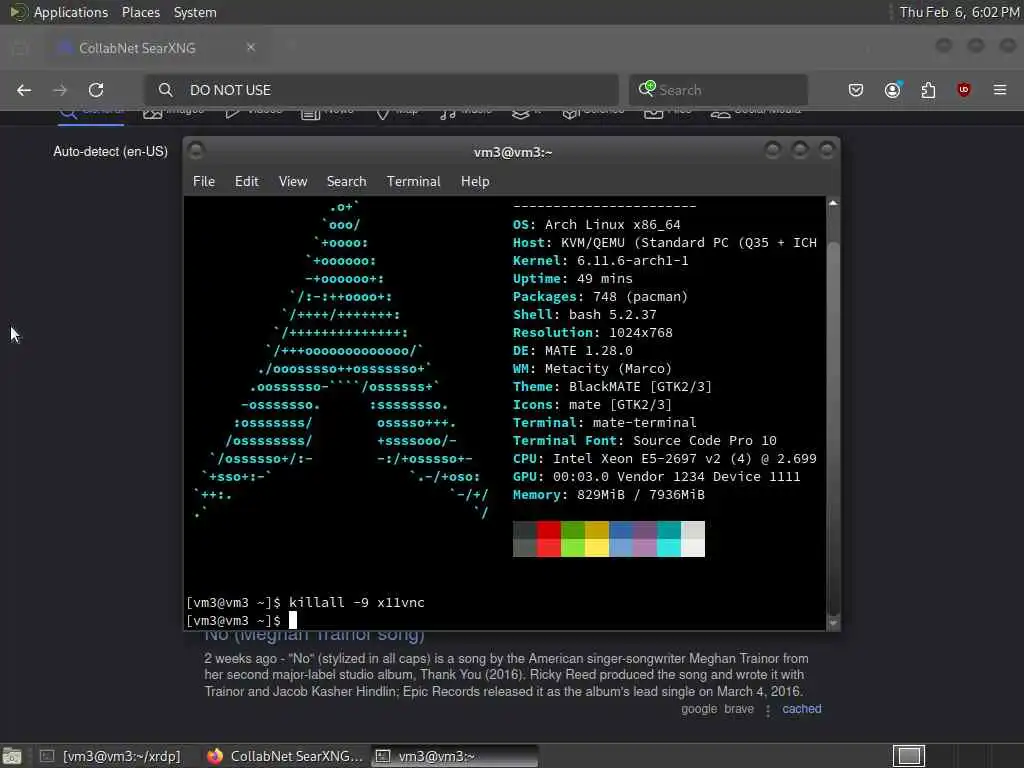Open the extensions puzzle icon

928,90
